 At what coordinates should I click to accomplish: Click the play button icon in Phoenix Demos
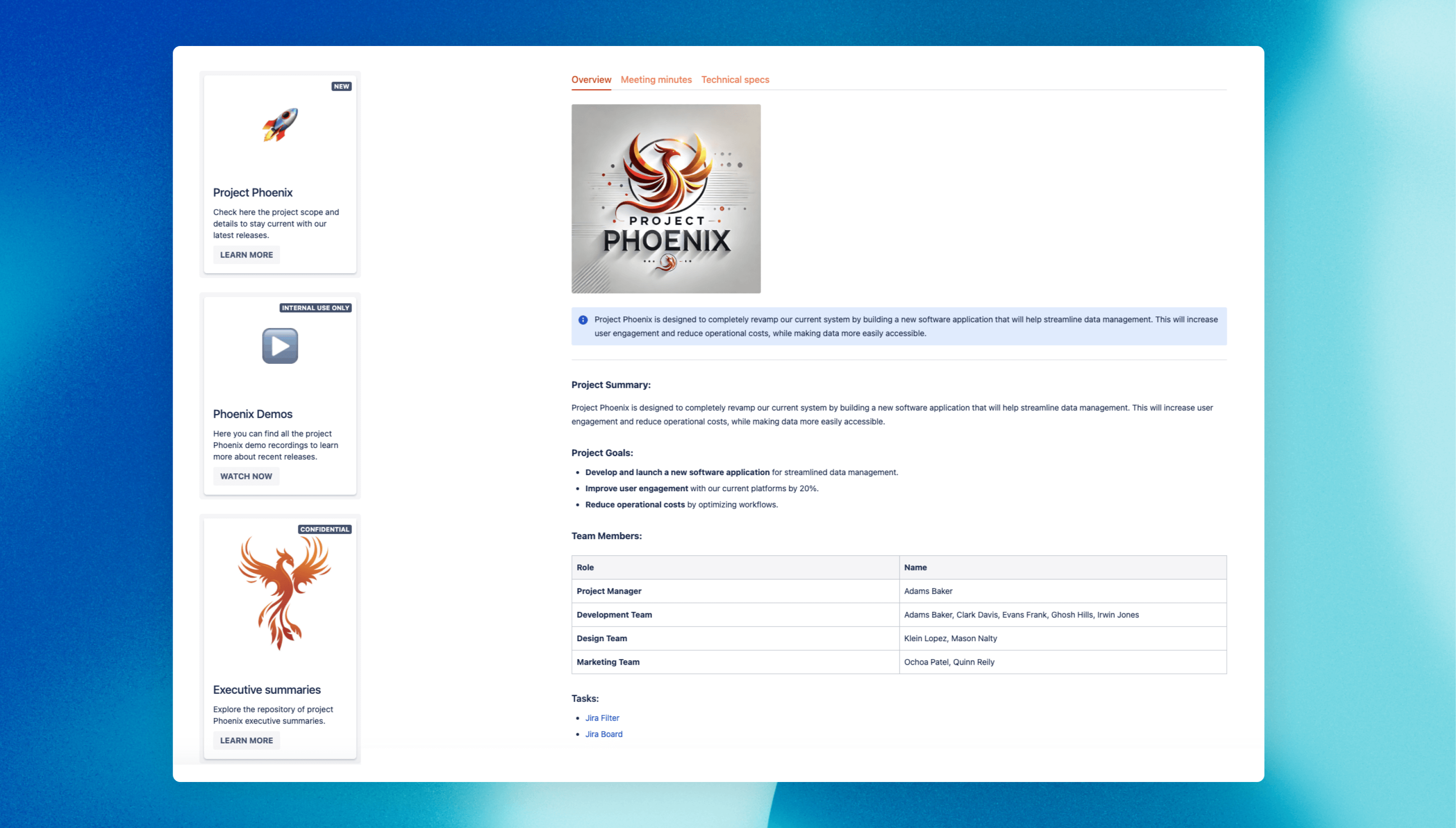tap(280, 346)
